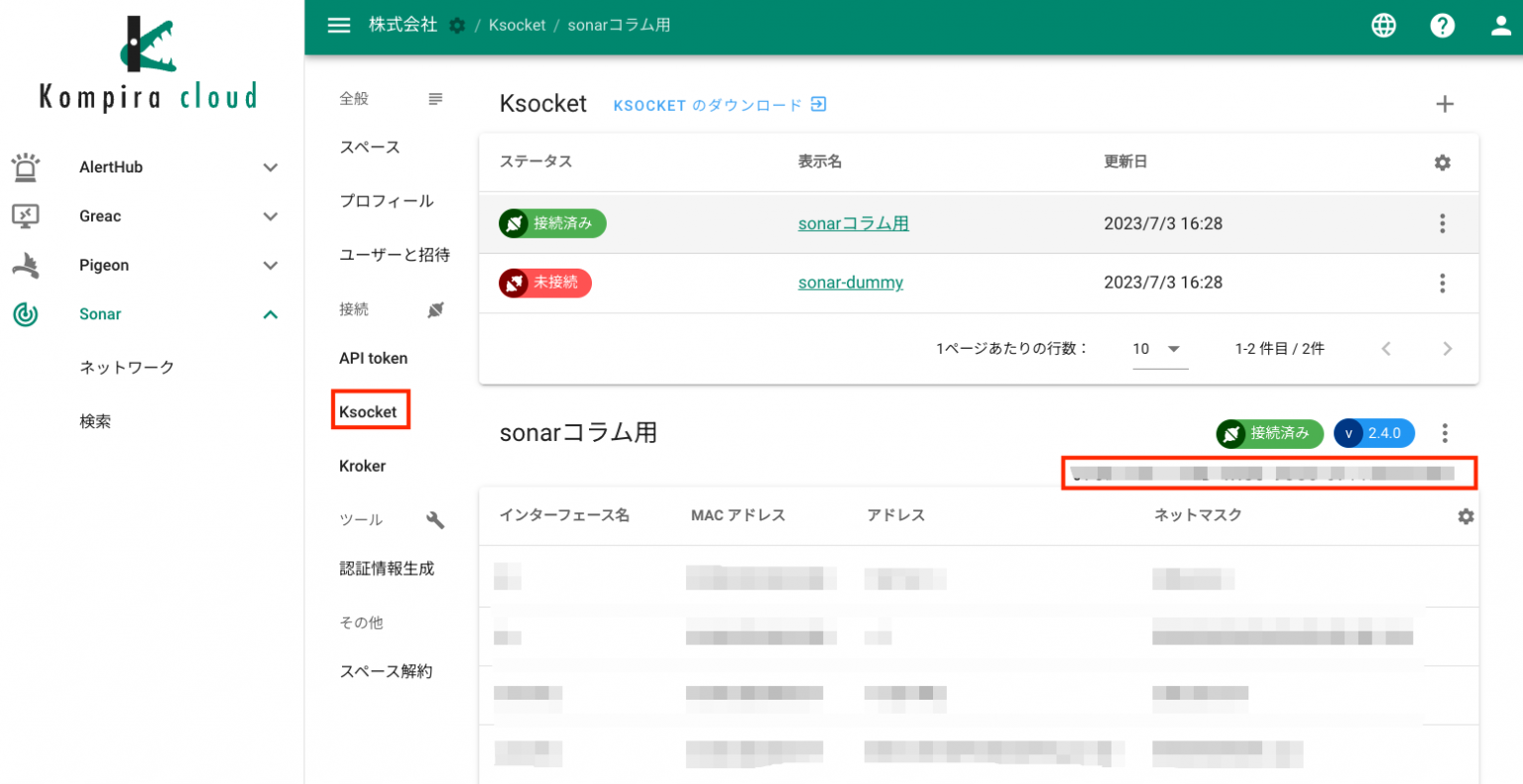
Task: Click the Ksocket icon beside 接続 heading
Action: 434,308
